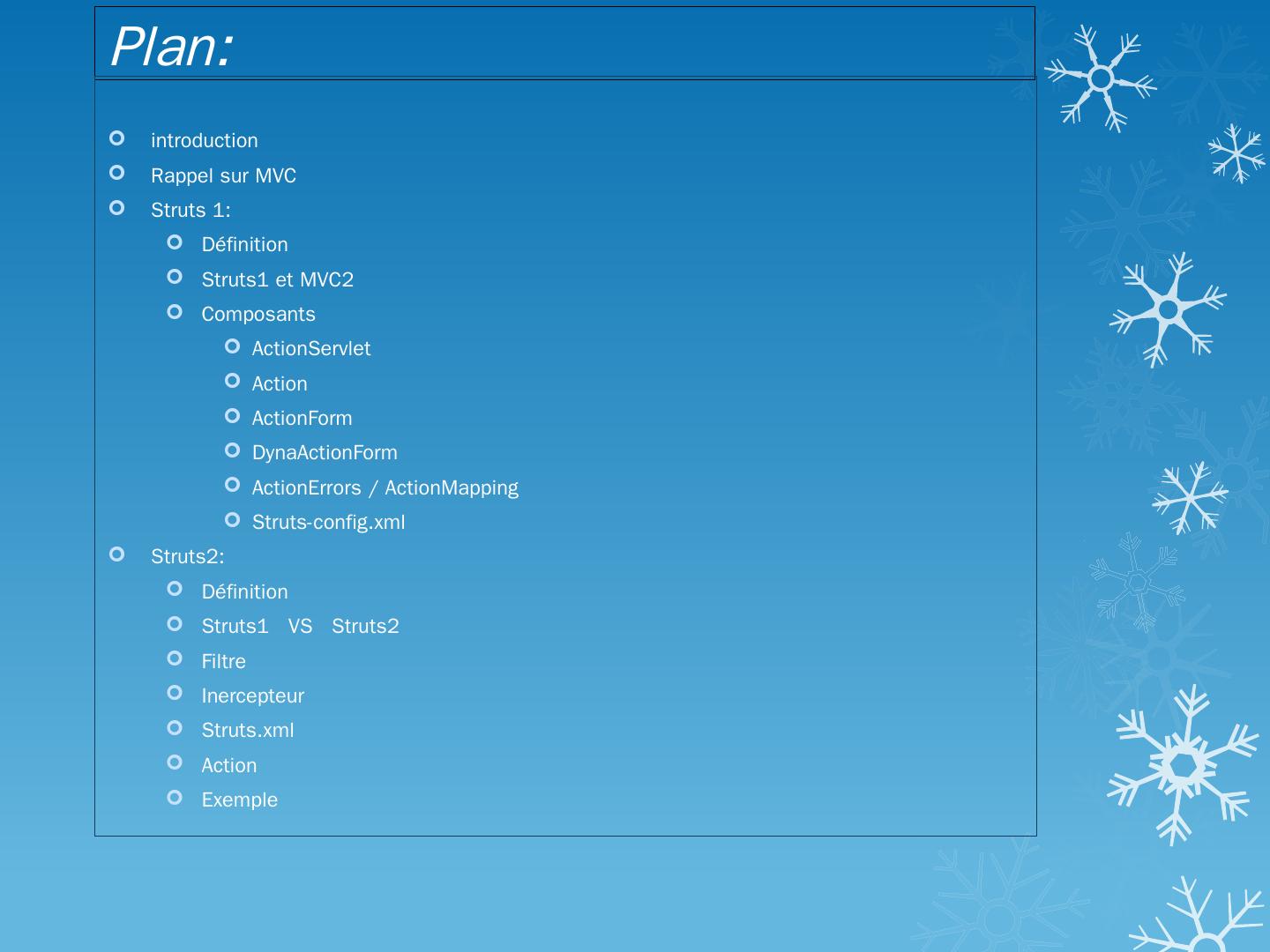Select the "ActionForm" entry
The image size is (1270, 952).
[x=302, y=418]
